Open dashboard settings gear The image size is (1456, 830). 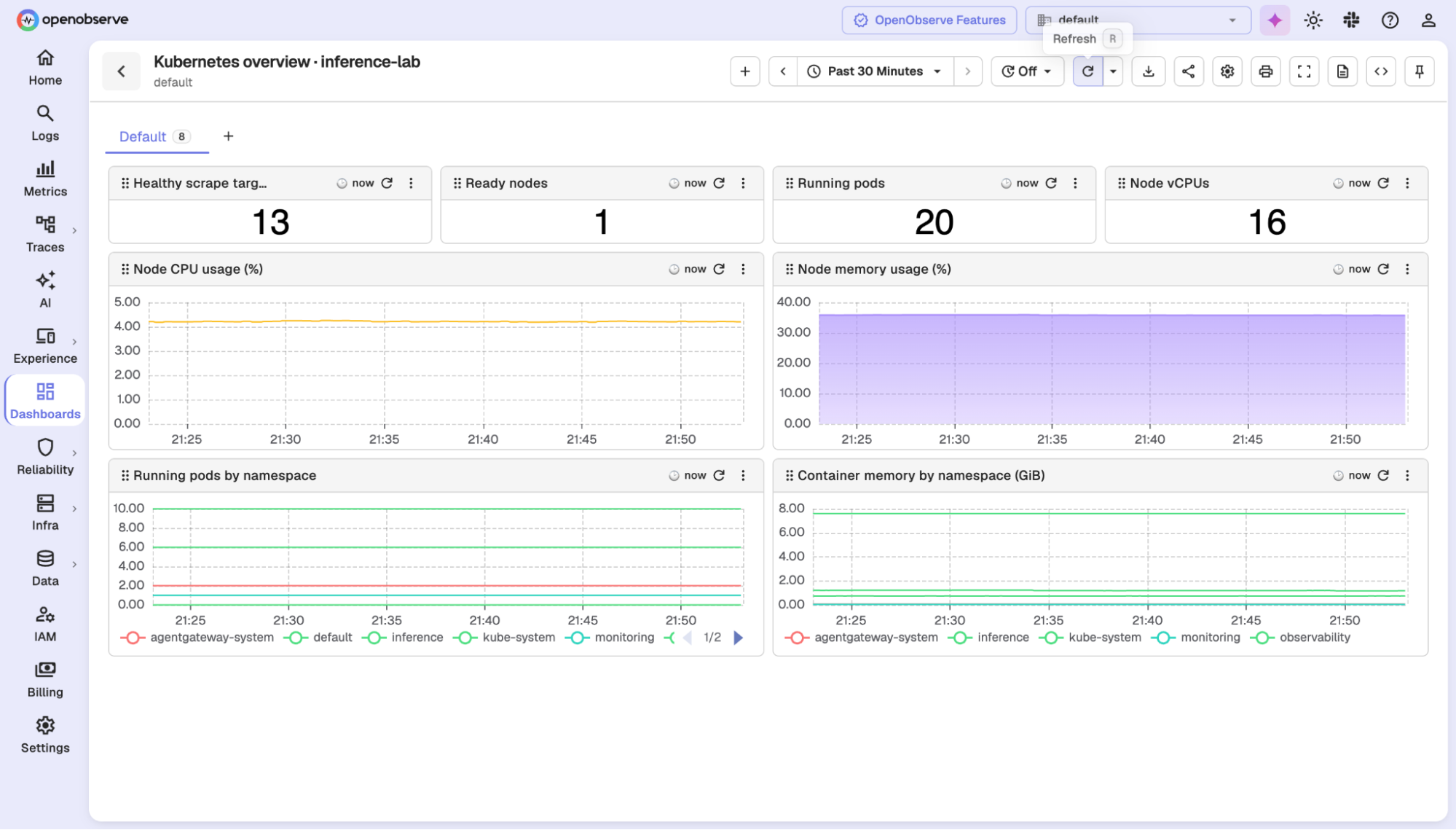1227,71
